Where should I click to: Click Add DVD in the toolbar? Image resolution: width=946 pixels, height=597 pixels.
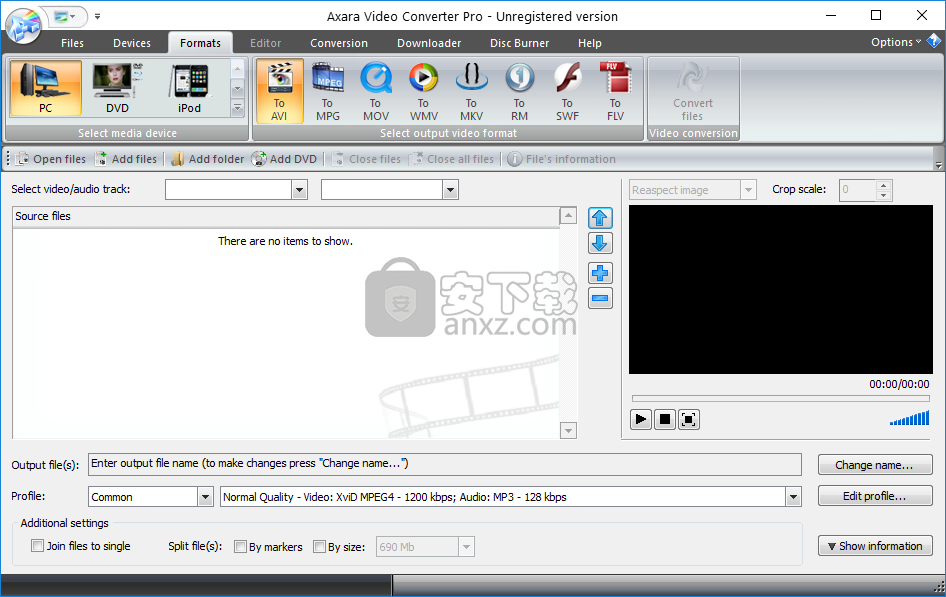coord(284,159)
